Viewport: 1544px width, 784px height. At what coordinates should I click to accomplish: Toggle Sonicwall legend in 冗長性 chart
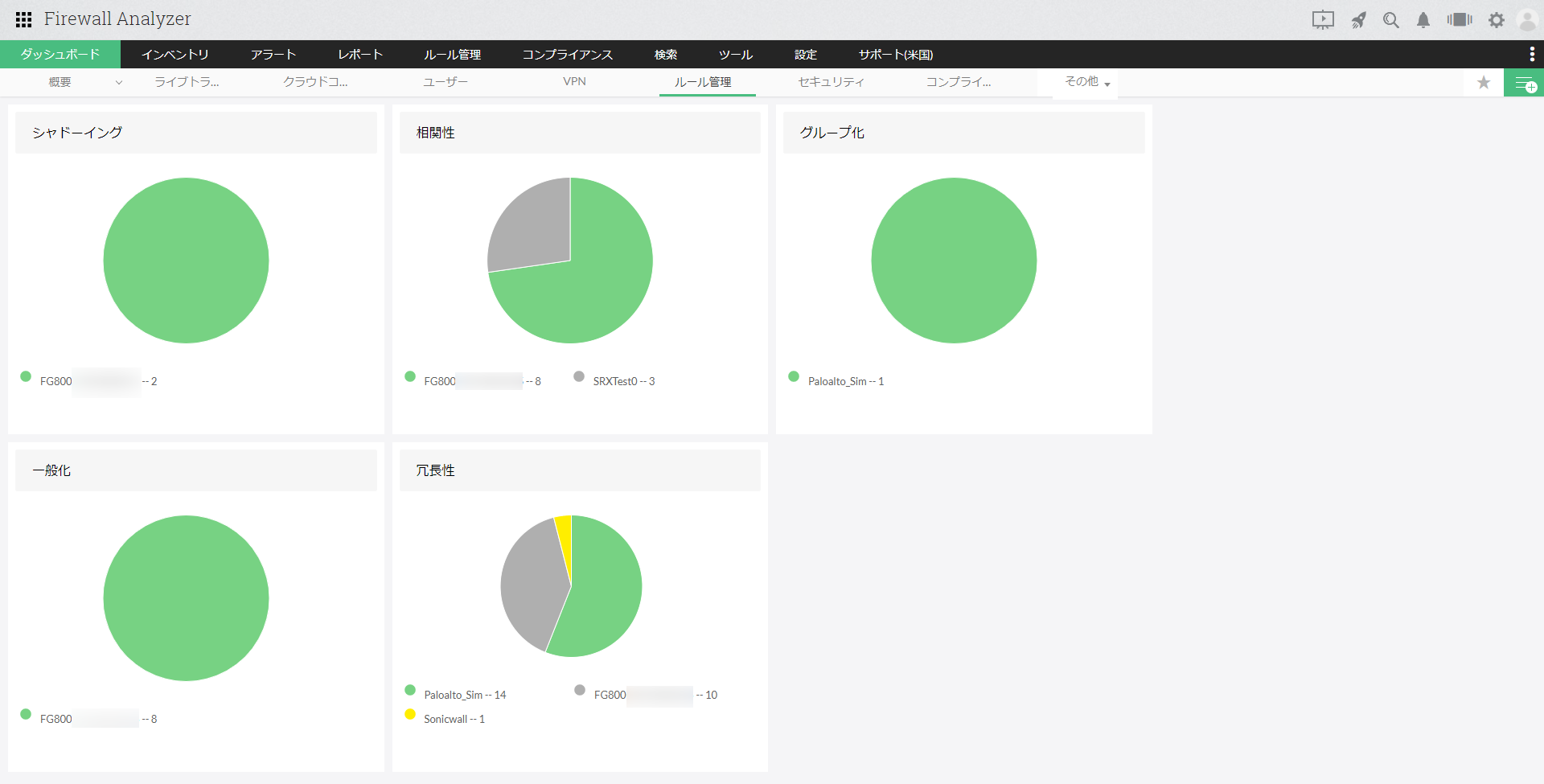tap(445, 717)
